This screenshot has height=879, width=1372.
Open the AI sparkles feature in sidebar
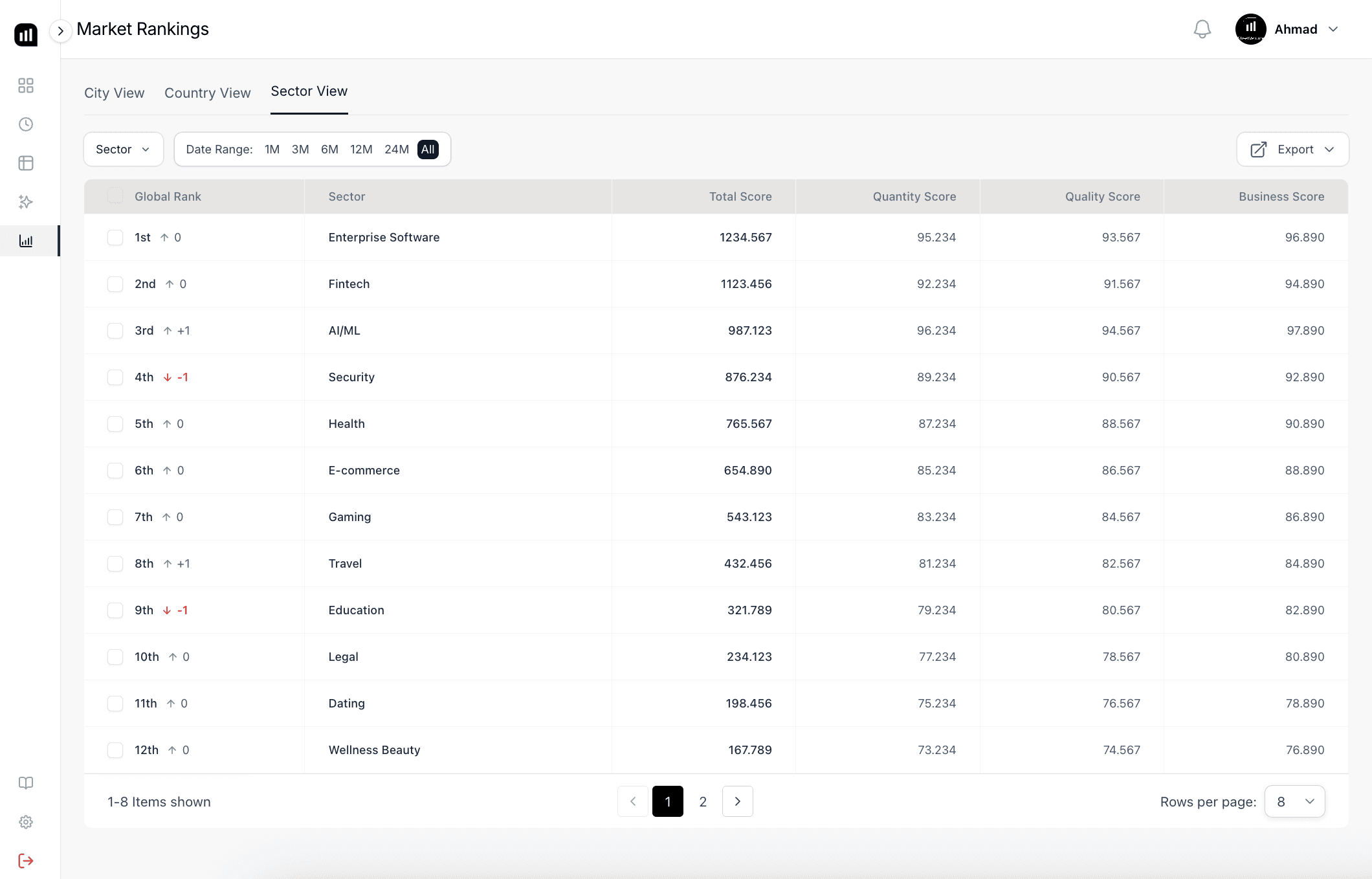pos(26,202)
